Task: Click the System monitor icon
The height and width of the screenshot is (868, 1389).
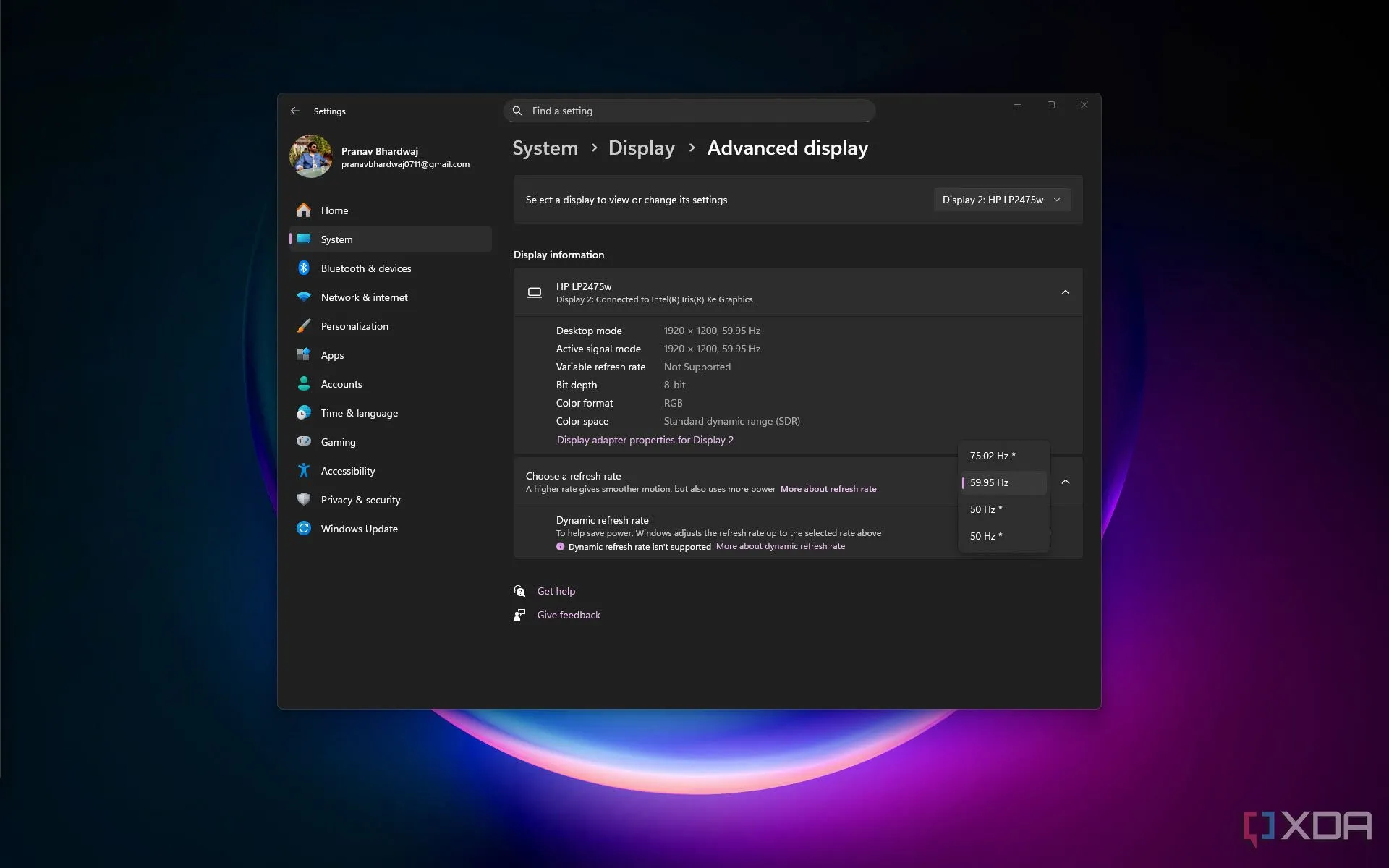Action: pyautogui.click(x=304, y=239)
